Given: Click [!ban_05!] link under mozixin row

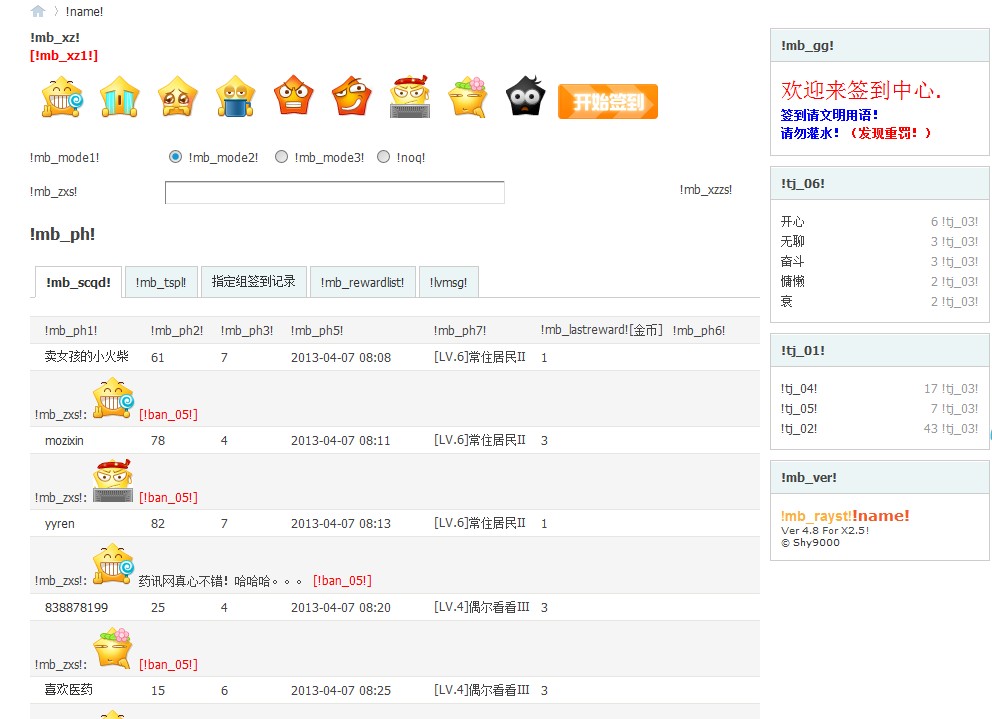Looking at the screenshot, I should tap(168, 497).
